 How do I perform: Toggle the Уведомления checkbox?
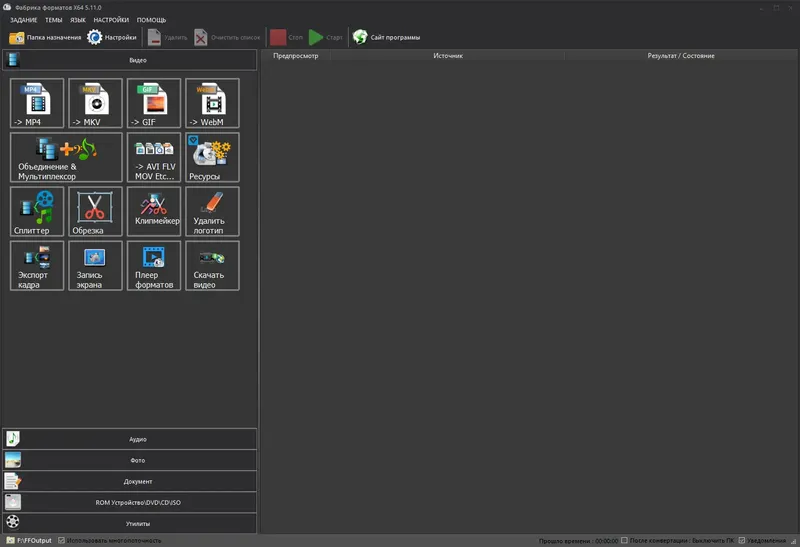point(742,540)
